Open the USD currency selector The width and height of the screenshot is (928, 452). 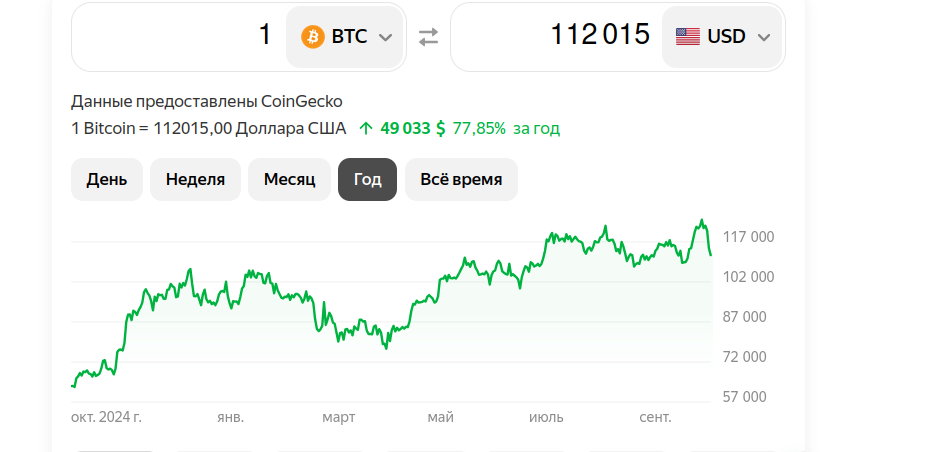coord(722,37)
